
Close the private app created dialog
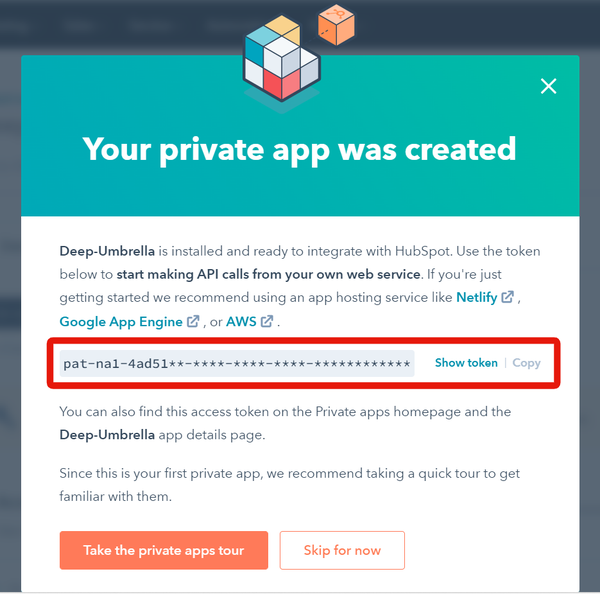coord(548,86)
